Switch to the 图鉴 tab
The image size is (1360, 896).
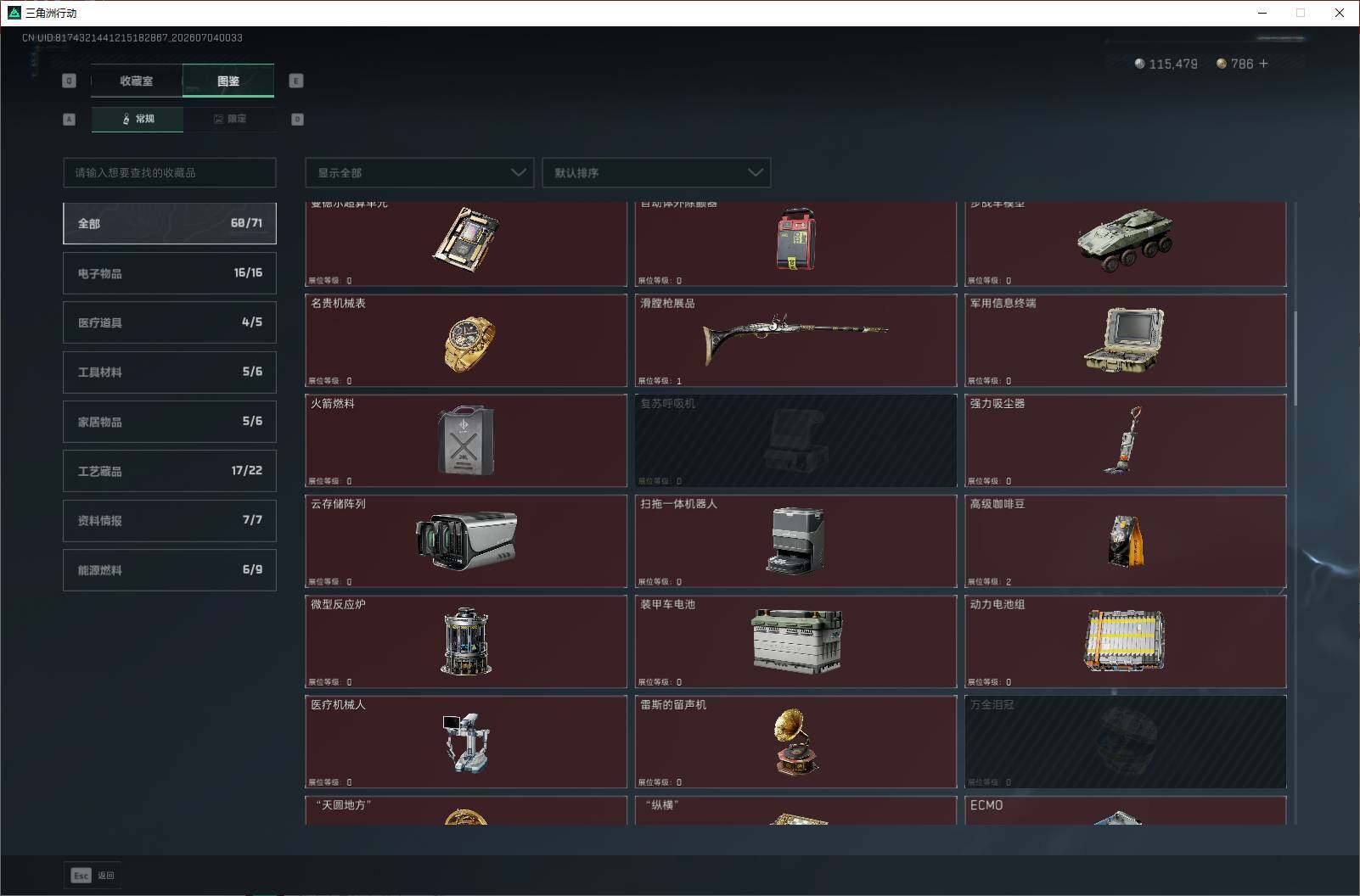pos(228,81)
